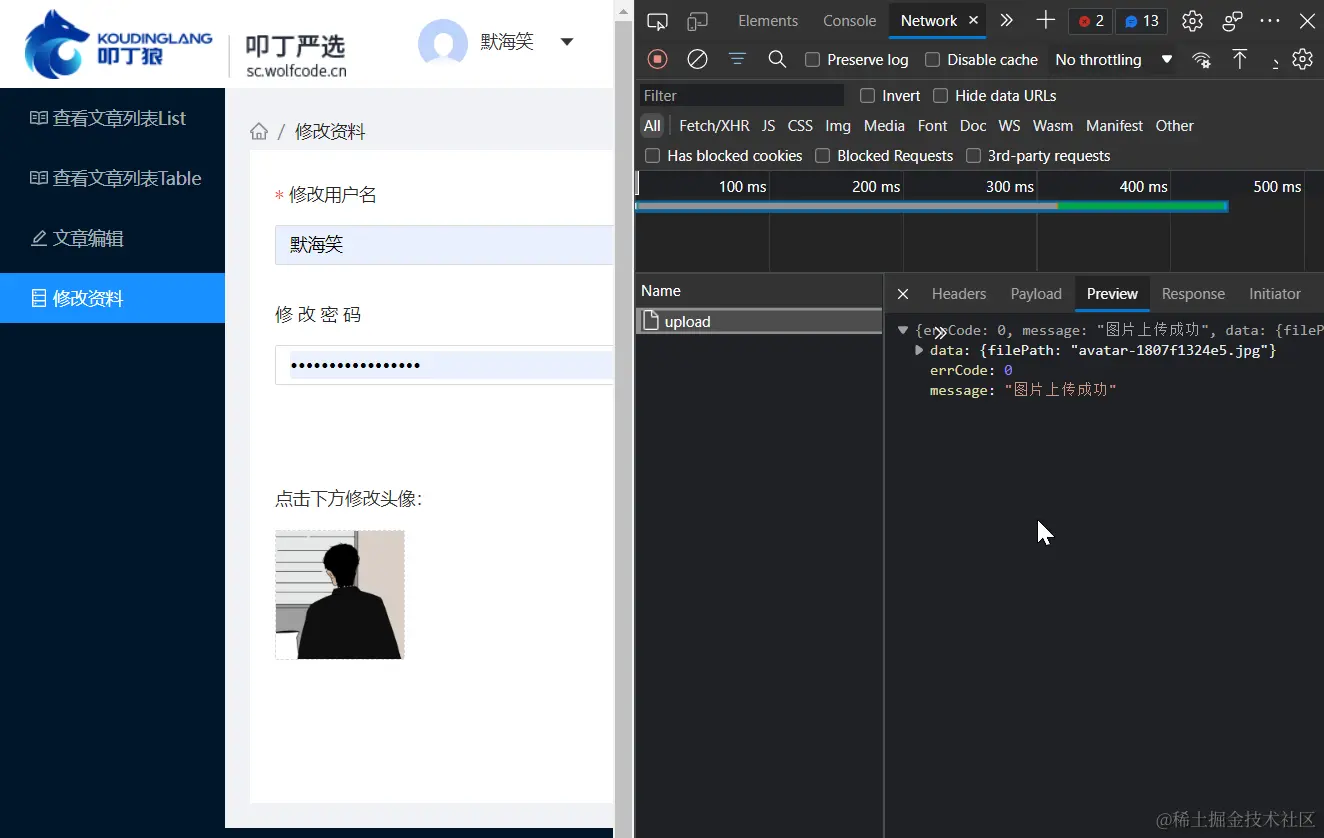Open the Payload tab
The image size is (1324, 838).
coord(1036,294)
